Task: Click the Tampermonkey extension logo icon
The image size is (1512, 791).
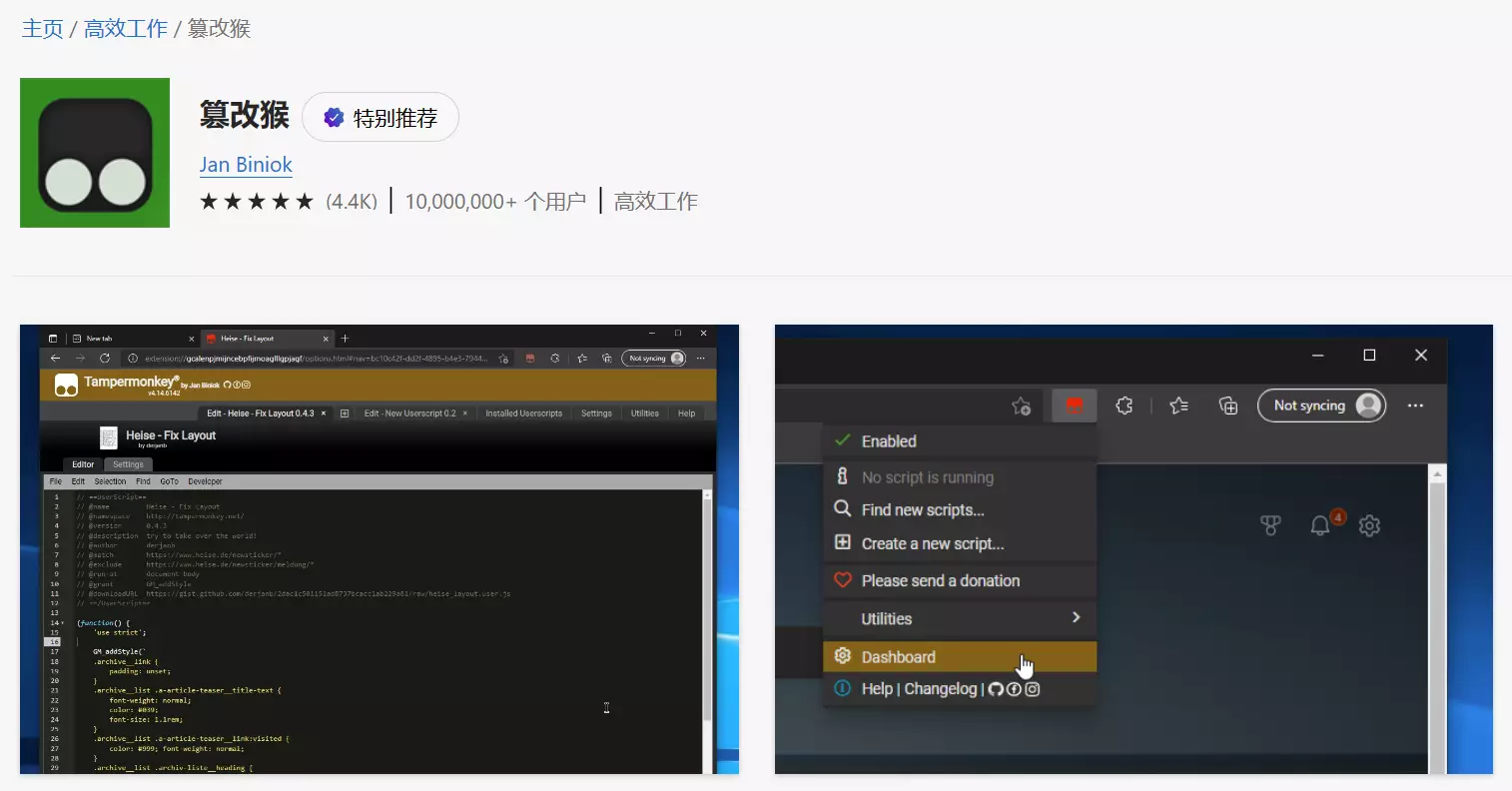Action: pyautogui.click(x=95, y=153)
